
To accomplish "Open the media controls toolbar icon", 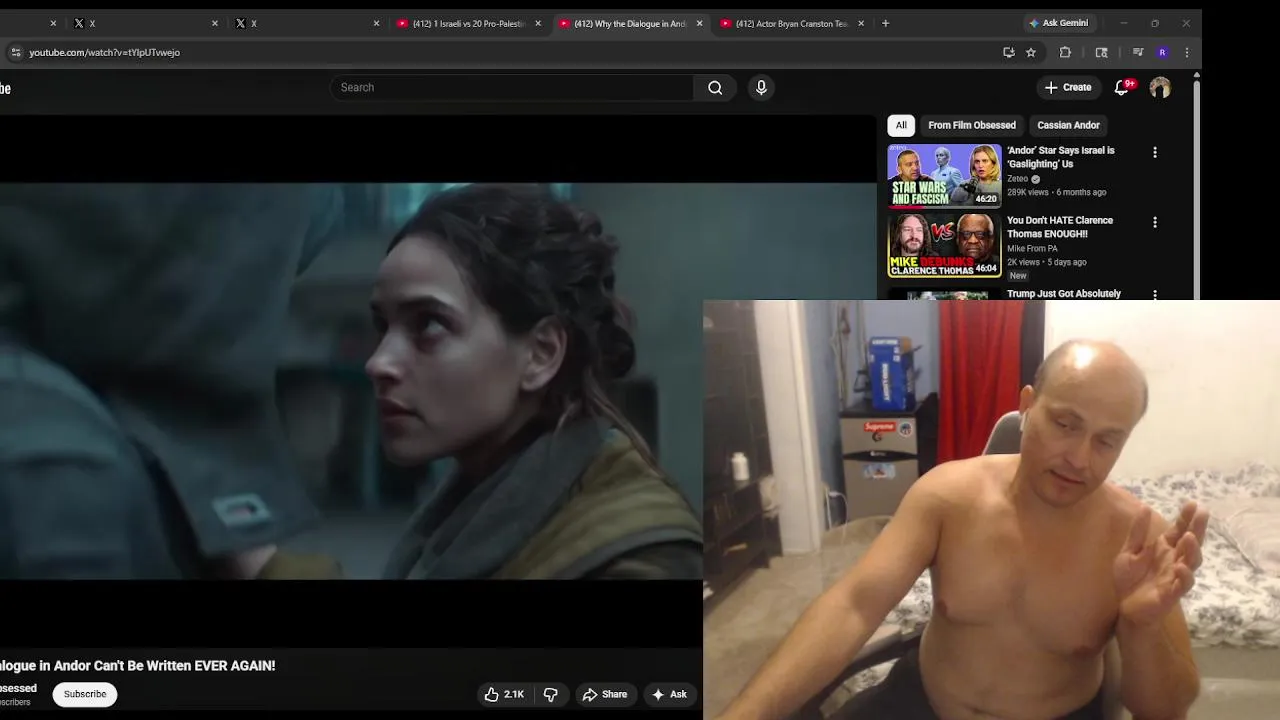I will [1138, 52].
